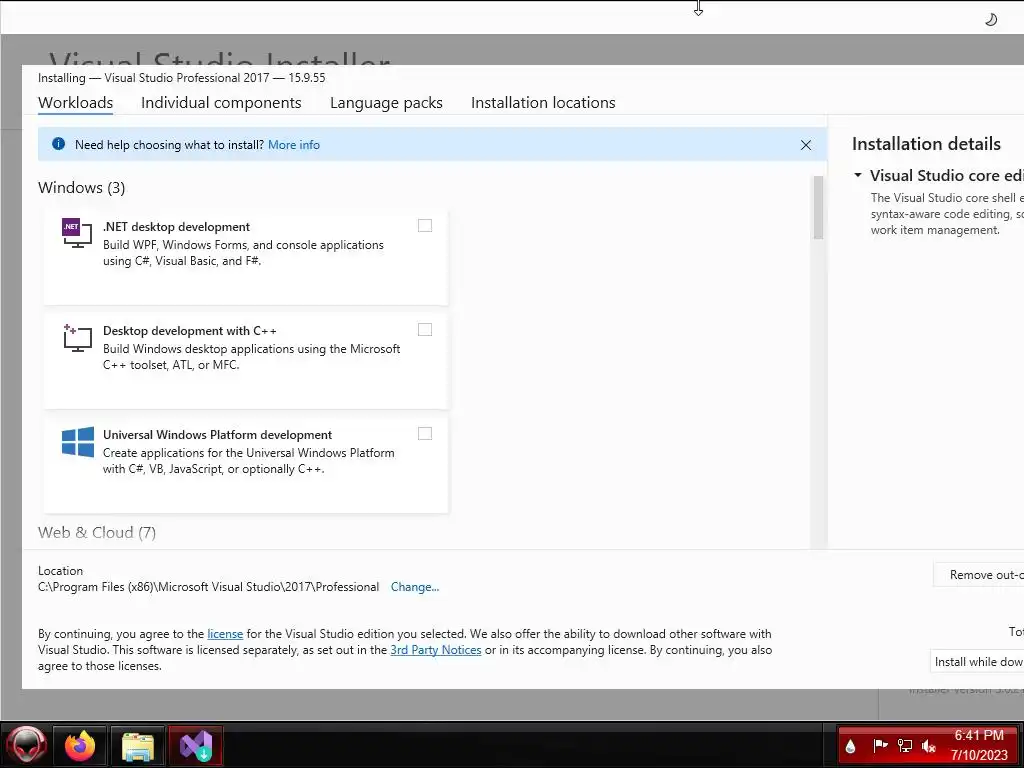
Task: Click the .NET desktop development icon
Action: [77, 233]
